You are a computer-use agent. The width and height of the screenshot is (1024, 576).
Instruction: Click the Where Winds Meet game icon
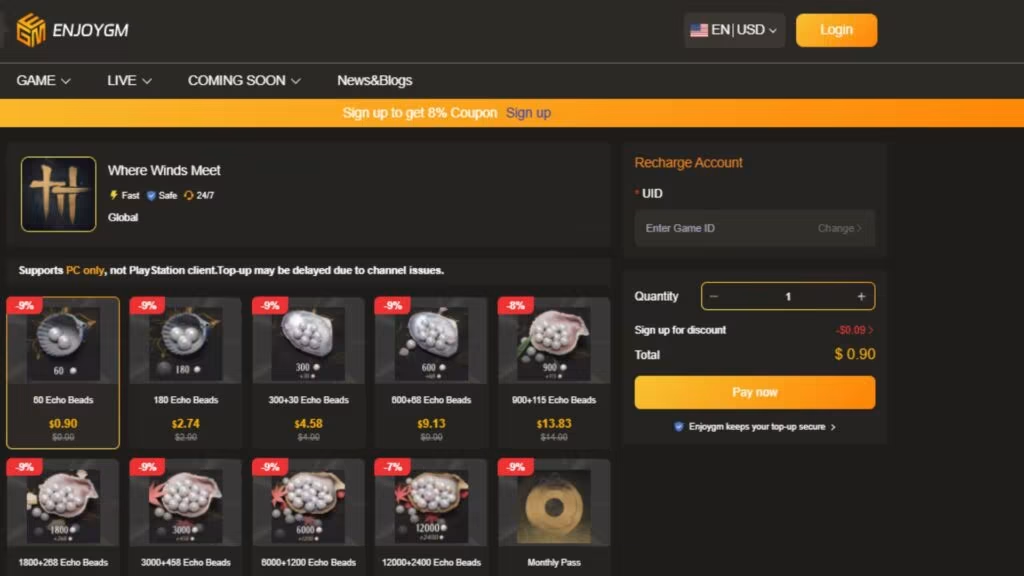[x=58, y=194]
